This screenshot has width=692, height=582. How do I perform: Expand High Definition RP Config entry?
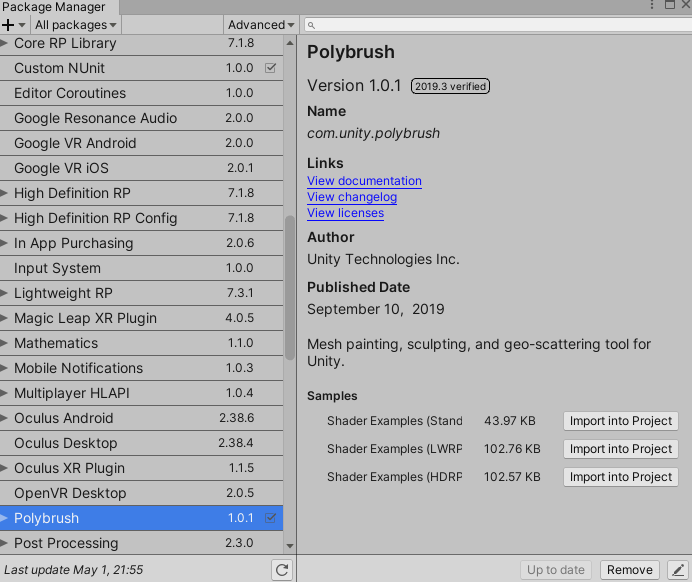[4, 218]
